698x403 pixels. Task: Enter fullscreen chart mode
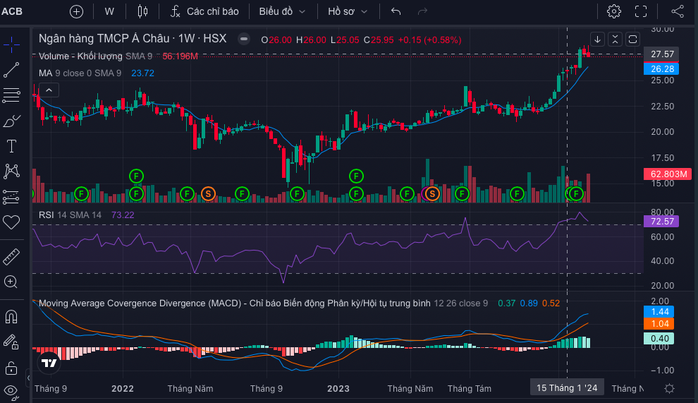point(641,12)
